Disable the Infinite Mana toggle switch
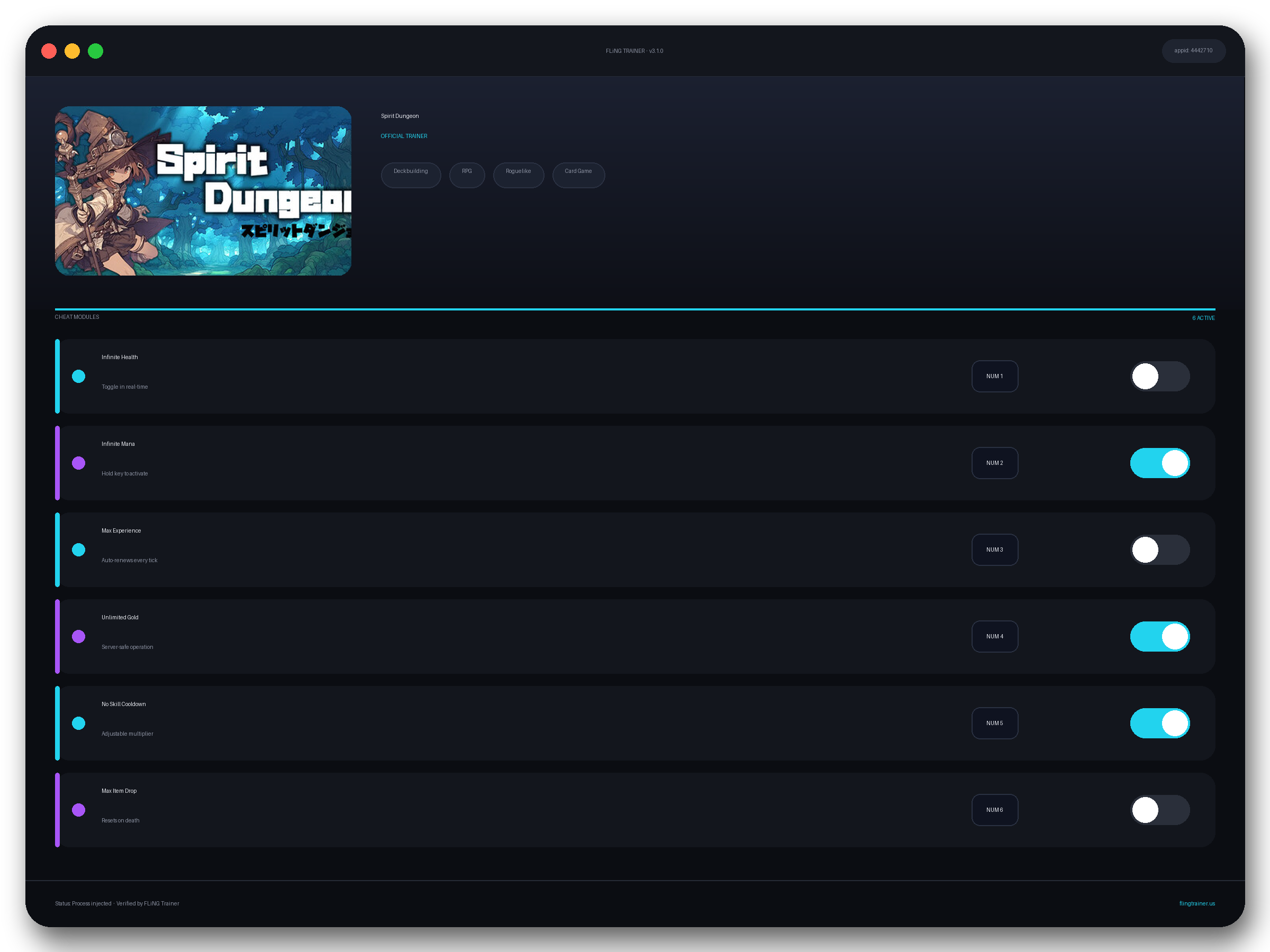Screen dimensions: 1270x952 click(1160, 463)
